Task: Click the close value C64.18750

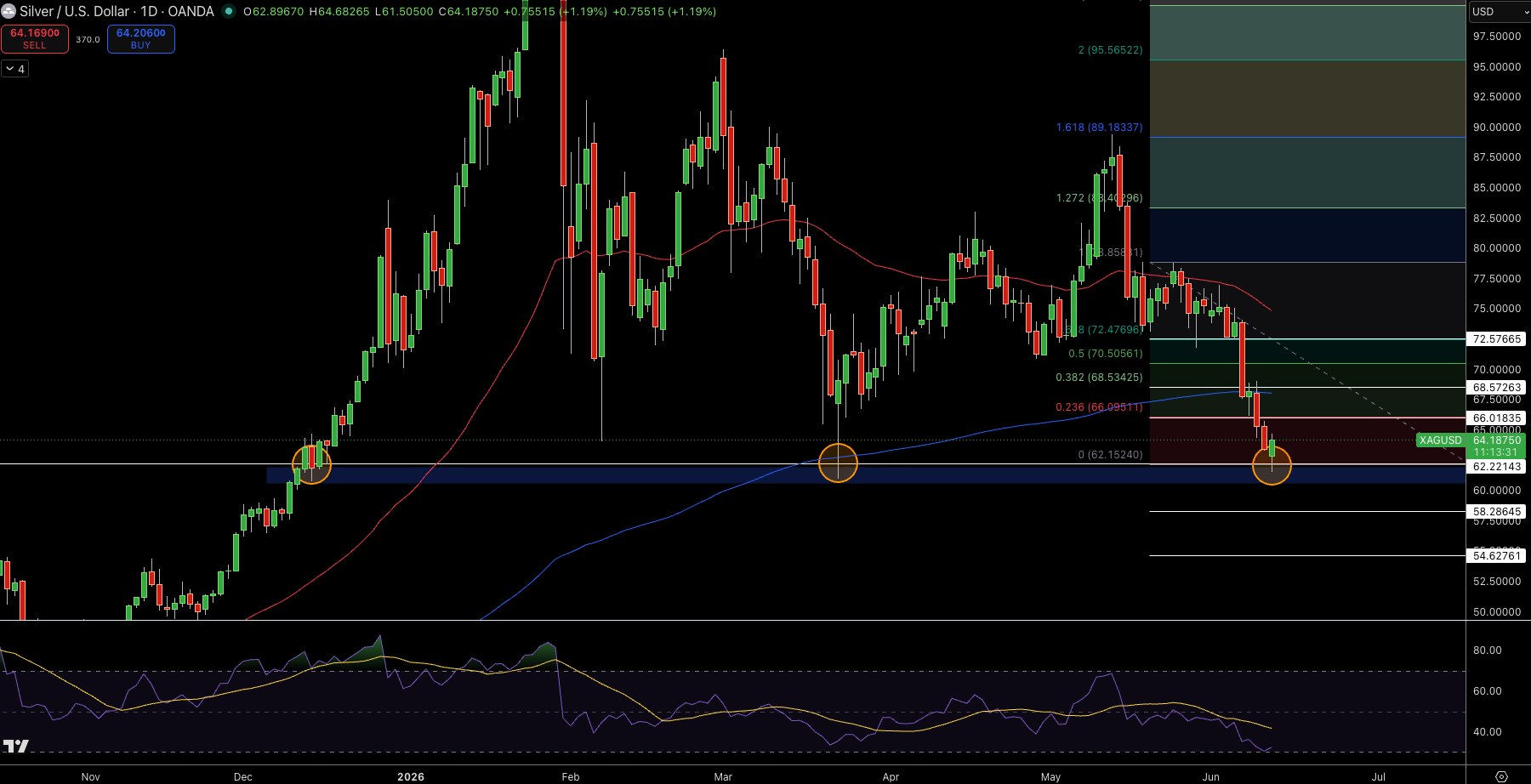Action: pyautogui.click(x=469, y=12)
